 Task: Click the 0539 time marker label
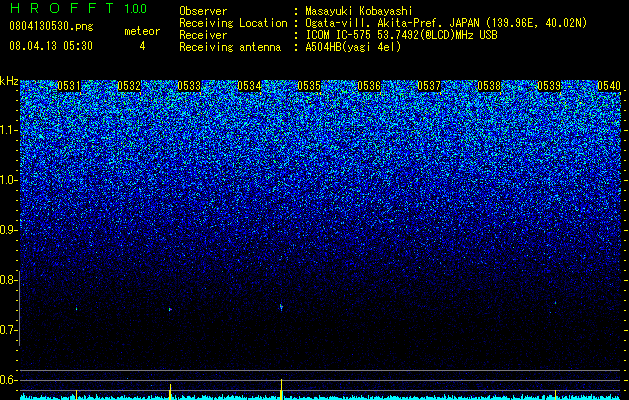[549, 86]
